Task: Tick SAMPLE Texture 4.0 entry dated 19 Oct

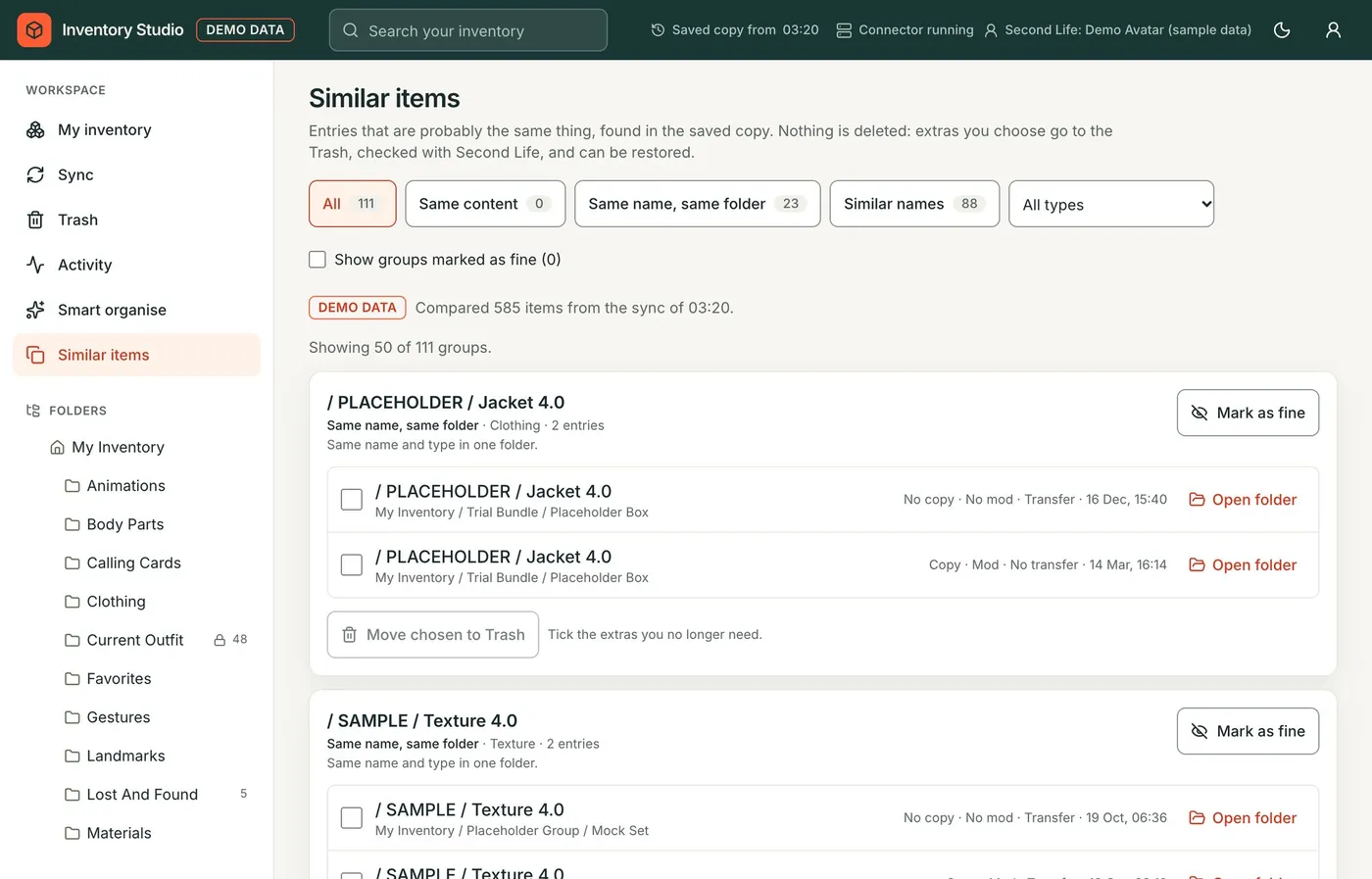Action: point(352,818)
